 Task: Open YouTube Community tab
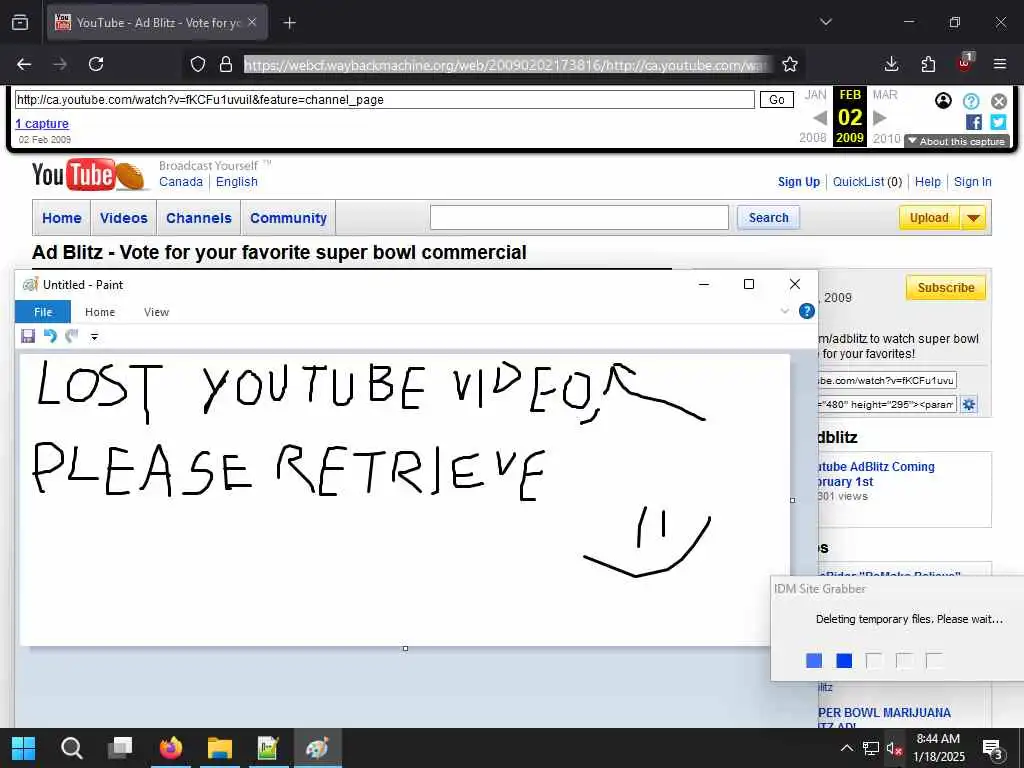[x=288, y=218]
